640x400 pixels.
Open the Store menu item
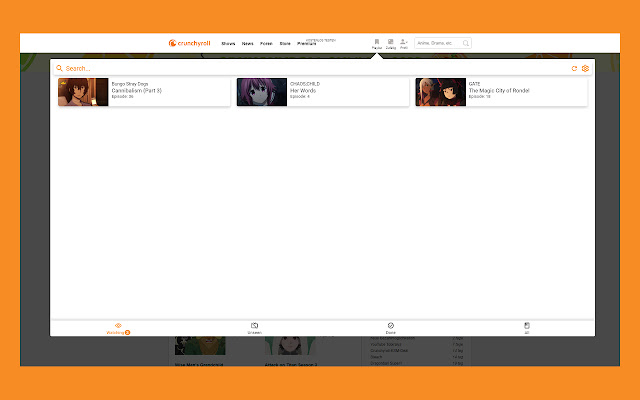285,43
